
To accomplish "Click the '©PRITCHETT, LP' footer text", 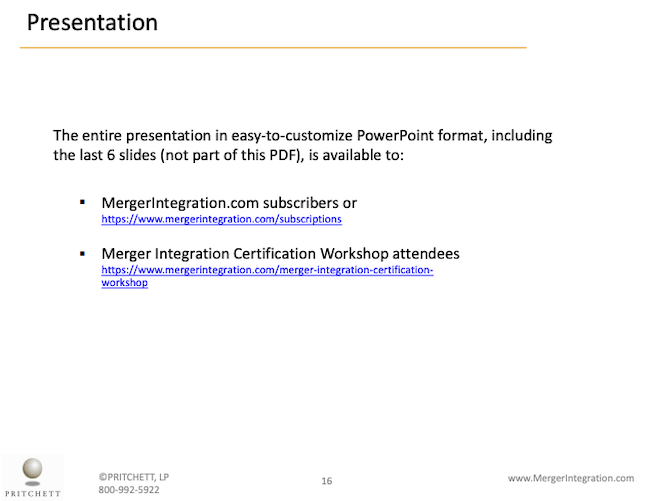I will pos(133,477).
